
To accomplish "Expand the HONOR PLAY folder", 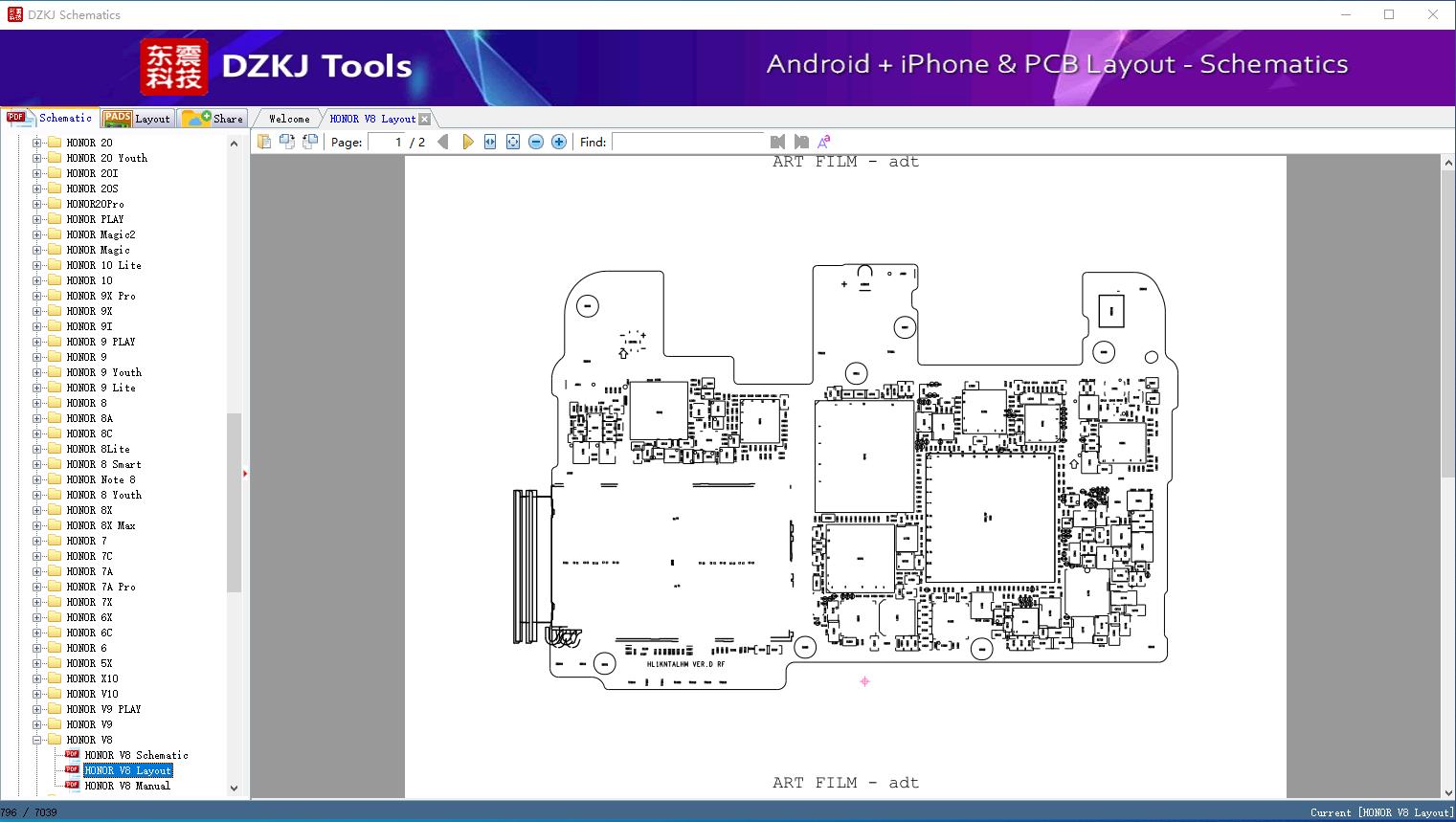I will [37, 219].
